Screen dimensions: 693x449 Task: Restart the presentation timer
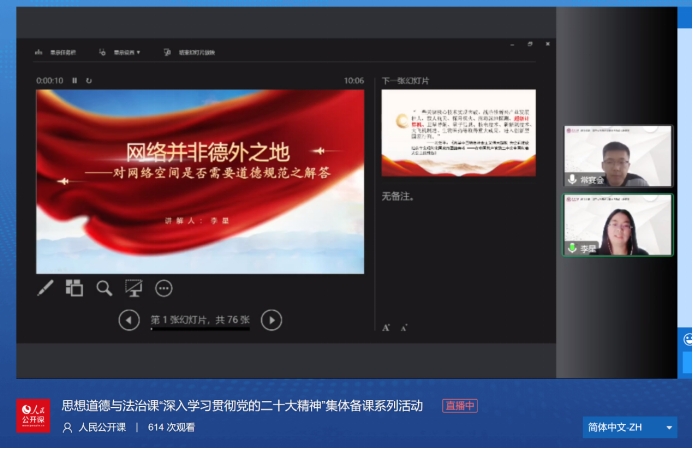89,80
